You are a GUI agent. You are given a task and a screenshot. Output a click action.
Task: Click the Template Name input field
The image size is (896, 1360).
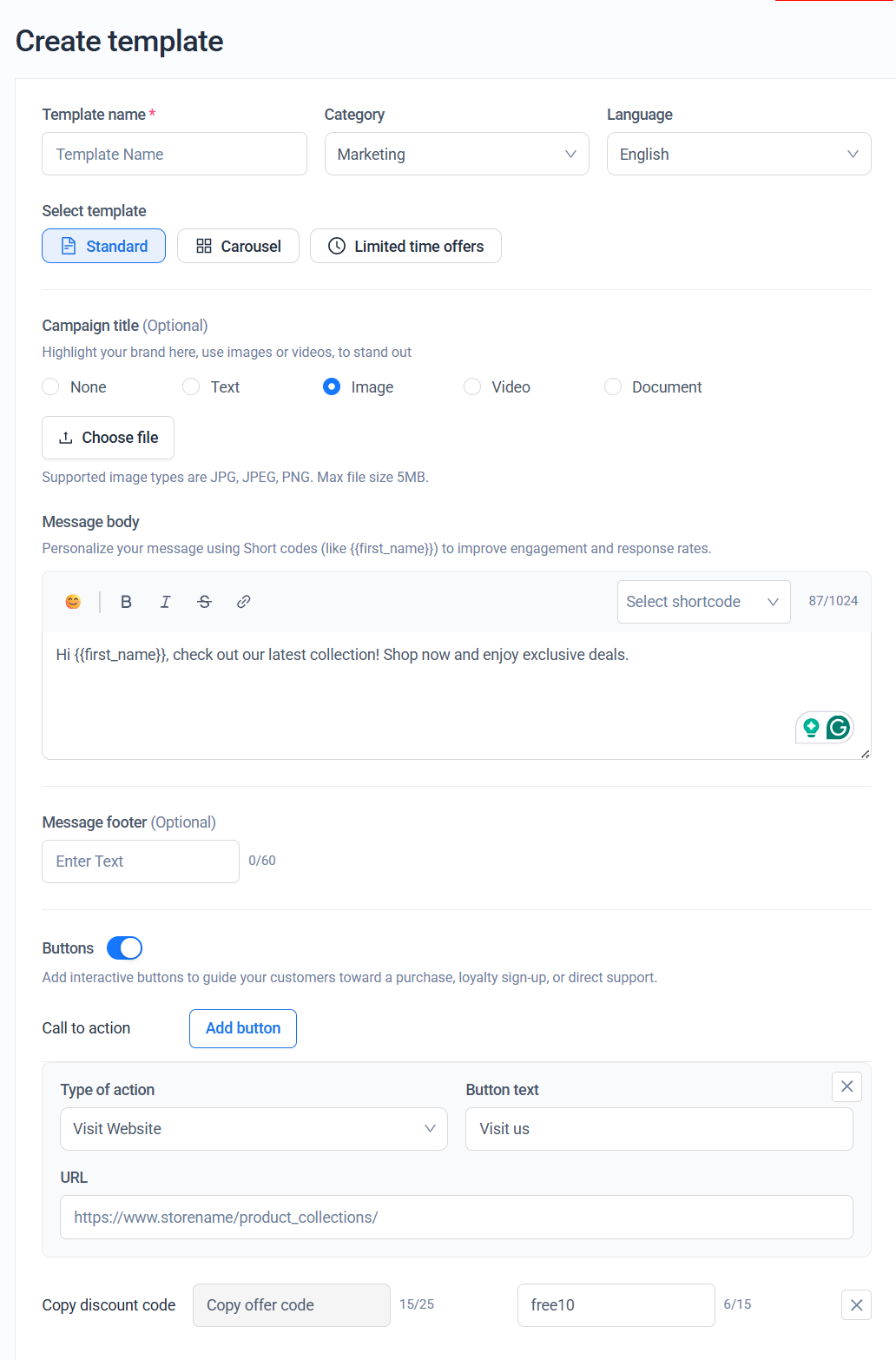pyautogui.click(x=175, y=155)
